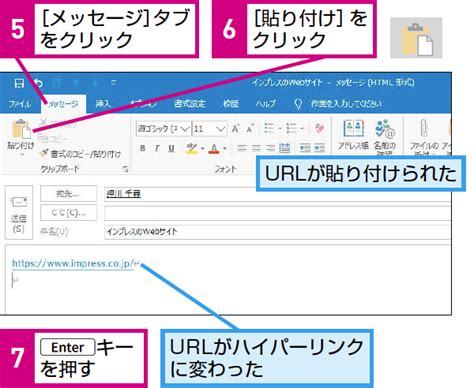The height and width of the screenshot is (388, 474).
Task: Click the CC input field
Action: (278, 213)
